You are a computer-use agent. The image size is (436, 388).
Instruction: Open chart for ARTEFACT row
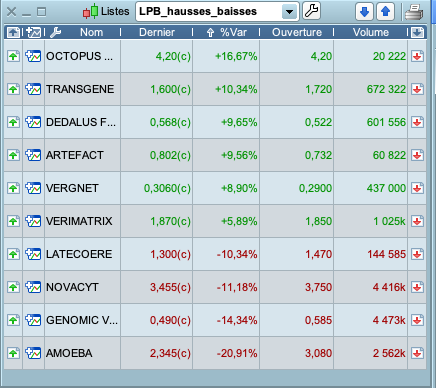point(33,155)
